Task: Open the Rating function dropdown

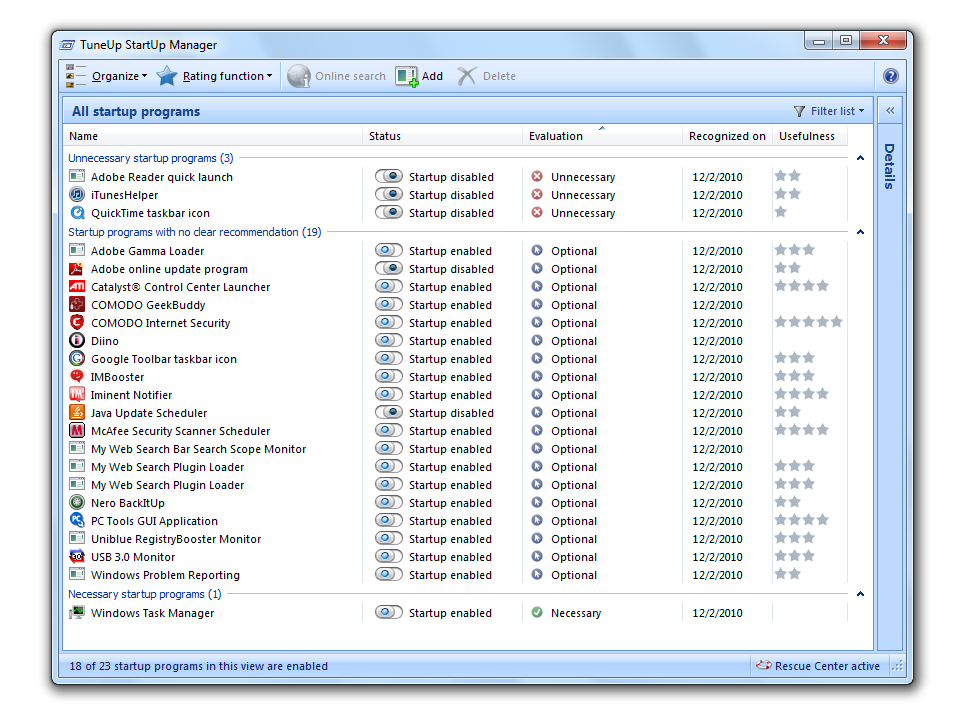Action: click(215, 76)
